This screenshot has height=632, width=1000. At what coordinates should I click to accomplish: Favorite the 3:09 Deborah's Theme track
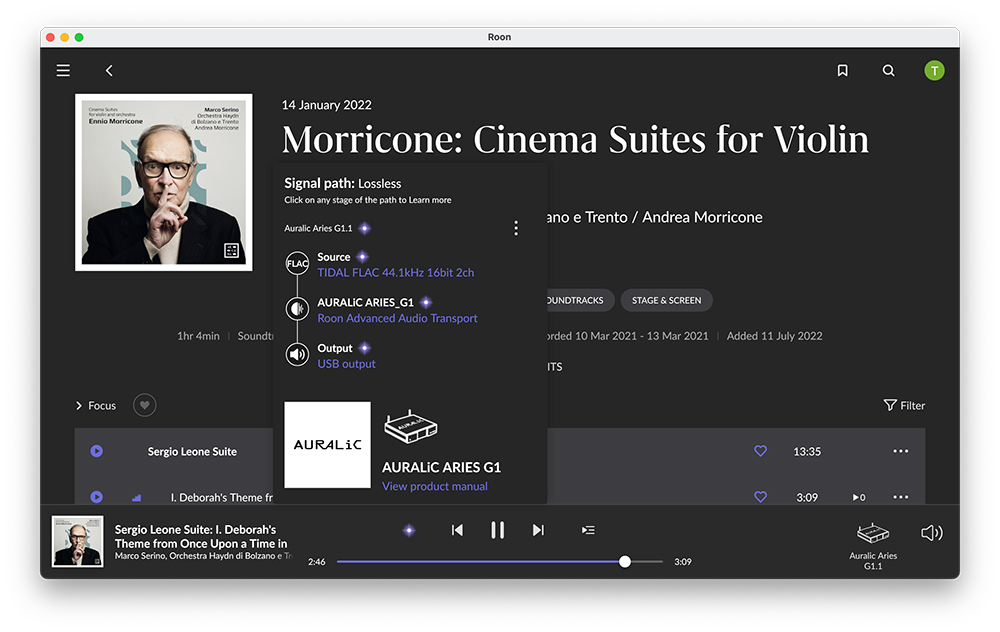tap(760, 497)
